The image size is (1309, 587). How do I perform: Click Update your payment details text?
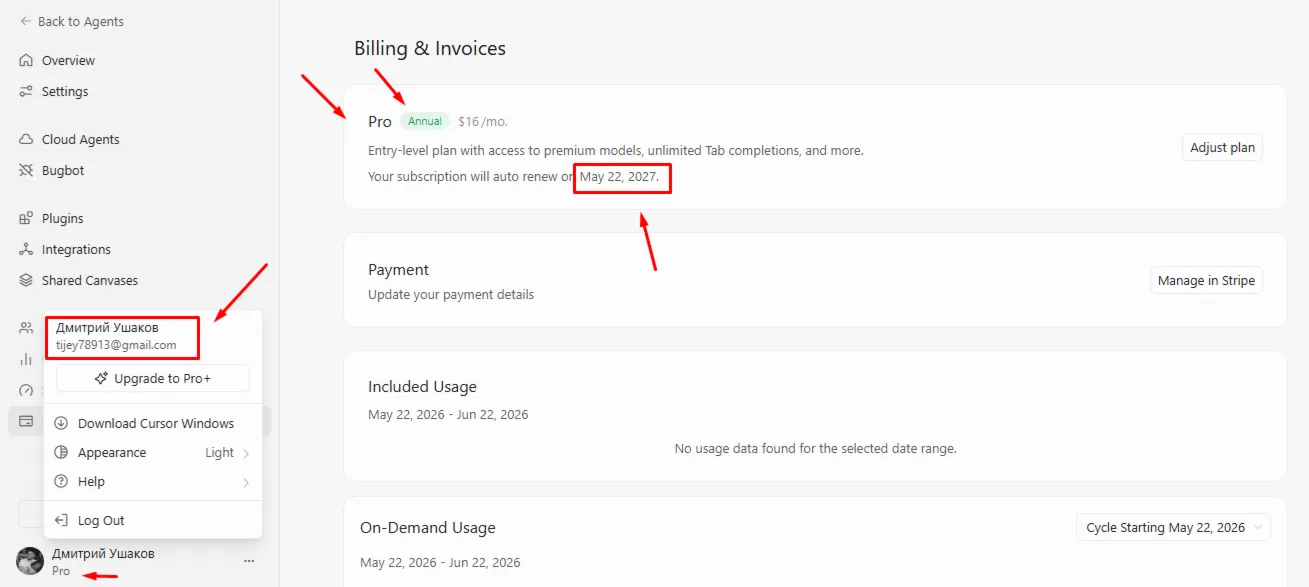click(451, 295)
